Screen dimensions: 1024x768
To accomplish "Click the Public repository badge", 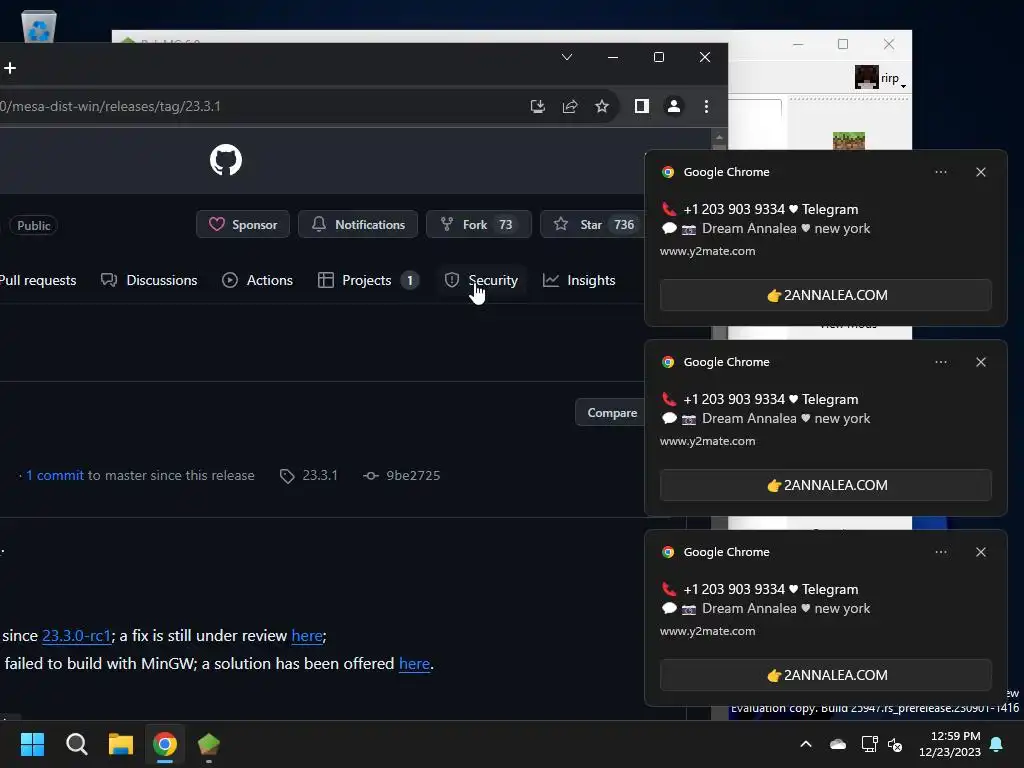I will [34, 225].
